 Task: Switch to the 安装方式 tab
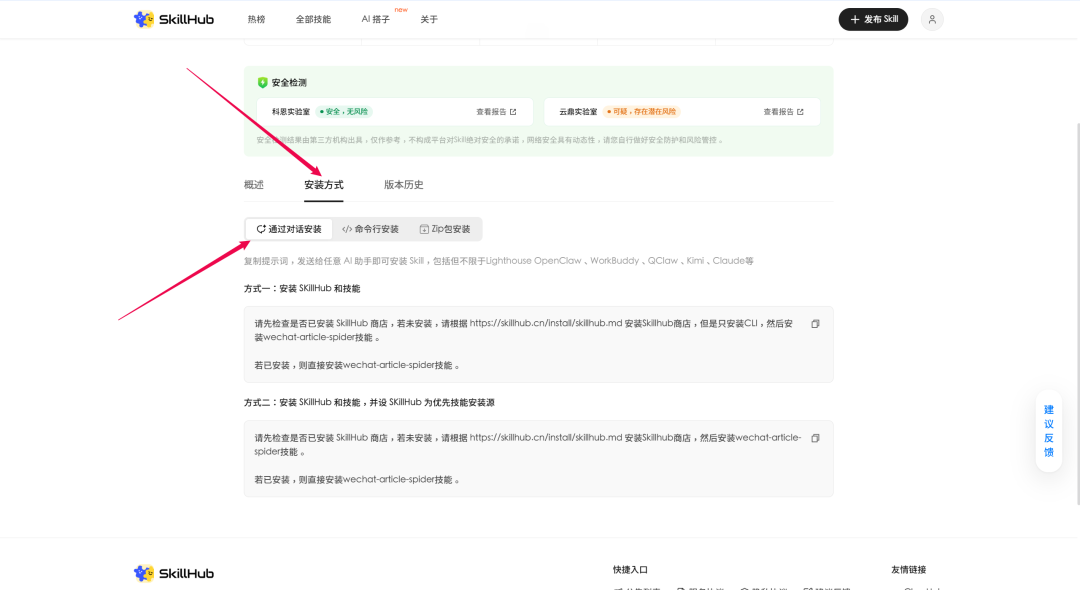tap(324, 185)
